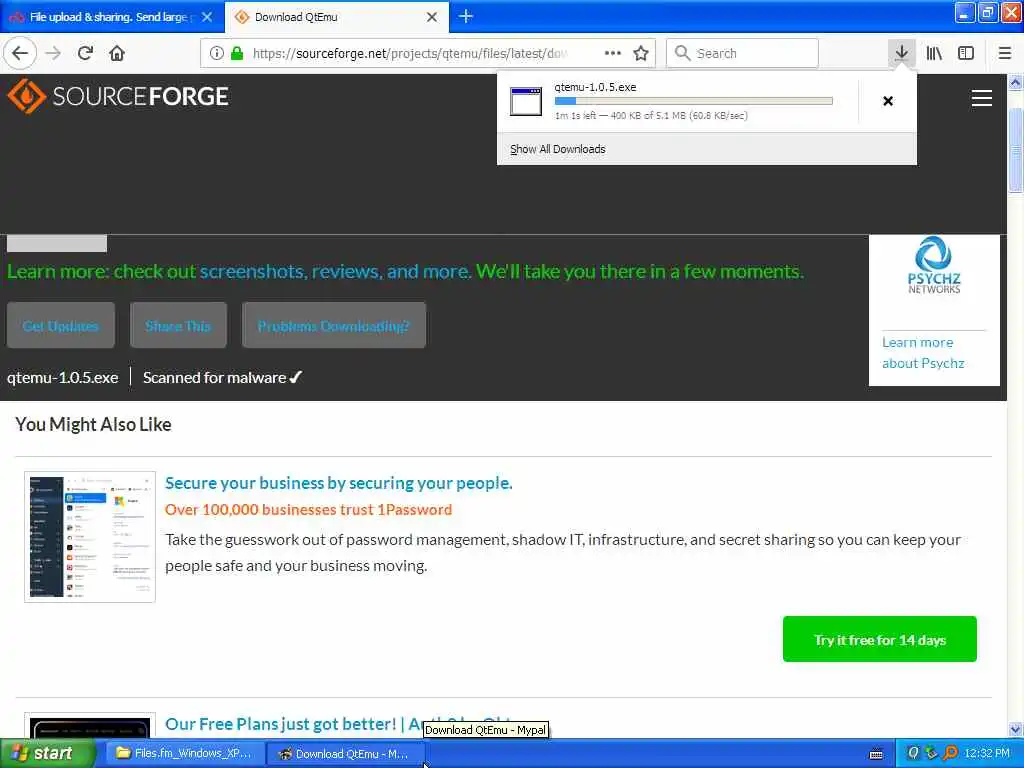Open the Library toolbar icon
The height and width of the screenshot is (768, 1024).
point(934,53)
